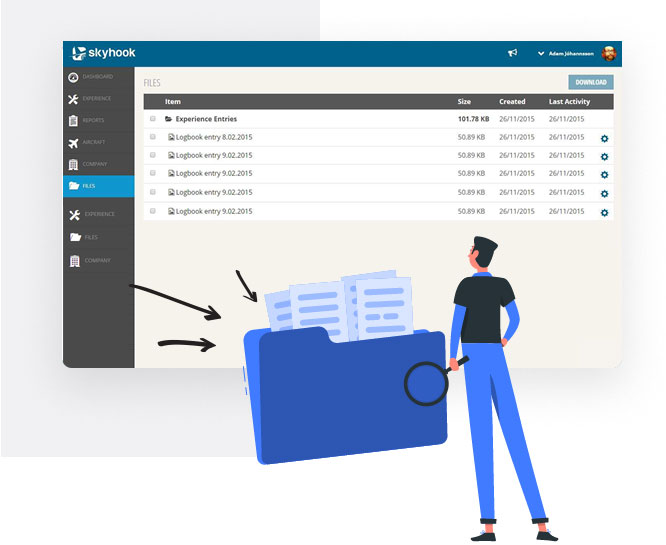Click the user avatar picture
The height and width of the screenshot is (545, 666).
[609, 54]
